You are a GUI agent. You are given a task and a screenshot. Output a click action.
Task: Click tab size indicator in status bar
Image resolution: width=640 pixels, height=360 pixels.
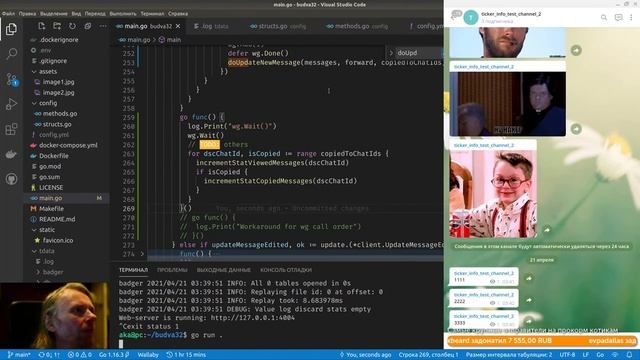pos(509,355)
